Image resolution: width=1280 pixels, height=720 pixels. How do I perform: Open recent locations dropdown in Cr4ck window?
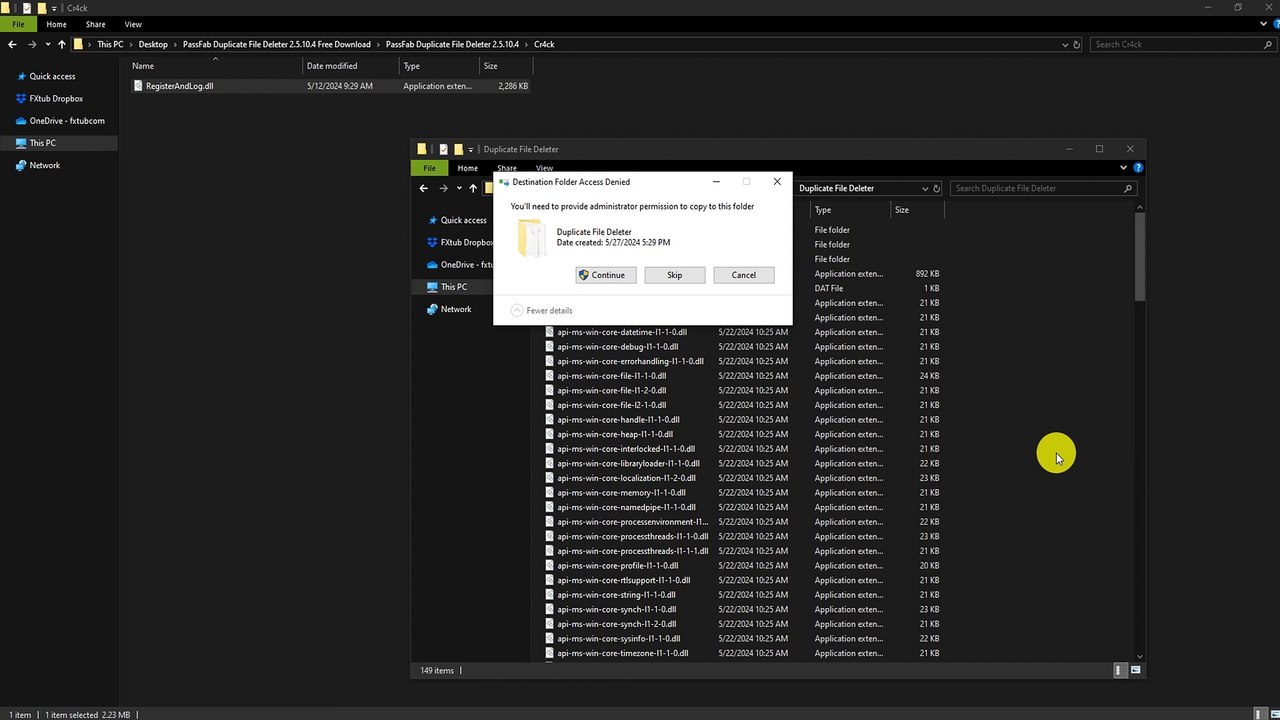click(47, 45)
